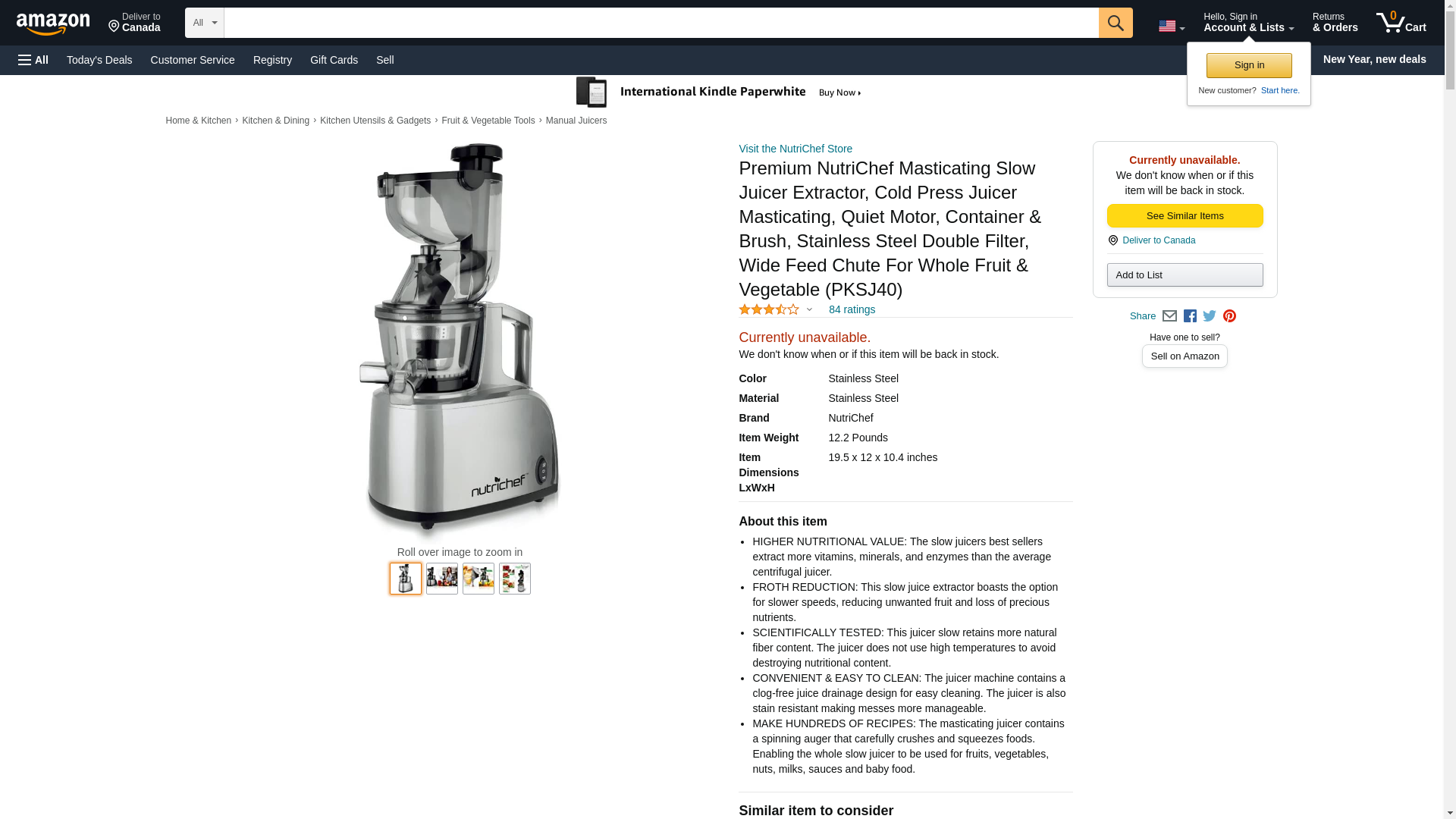Share the product on Pinterest
Image resolution: width=1456 pixels, height=819 pixels.
point(1229,316)
